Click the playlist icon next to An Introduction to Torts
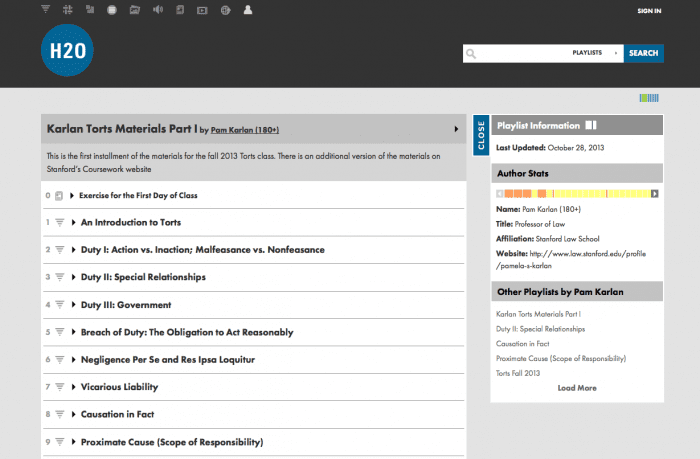700x459 pixels. [x=59, y=222]
